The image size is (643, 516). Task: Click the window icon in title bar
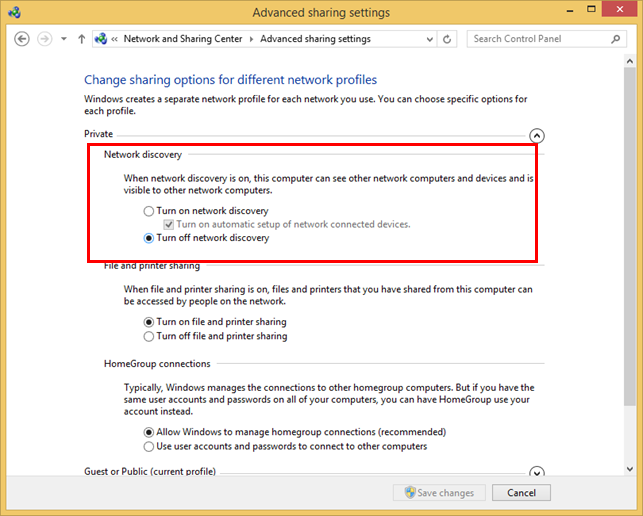coord(14,12)
